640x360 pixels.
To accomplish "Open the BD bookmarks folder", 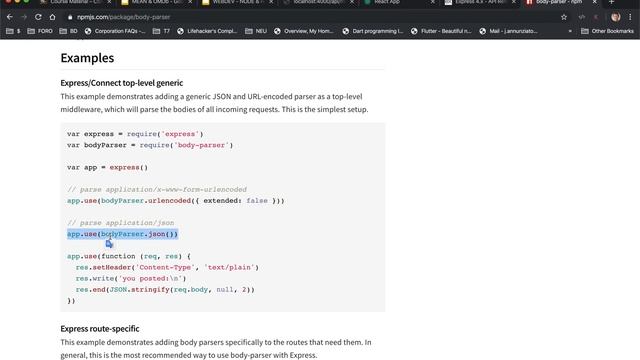I will tap(68, 31).
